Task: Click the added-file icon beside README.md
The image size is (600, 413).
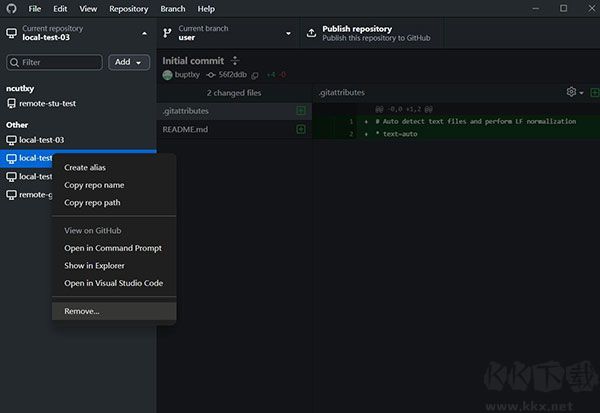Action: click(x=301, y=129)
